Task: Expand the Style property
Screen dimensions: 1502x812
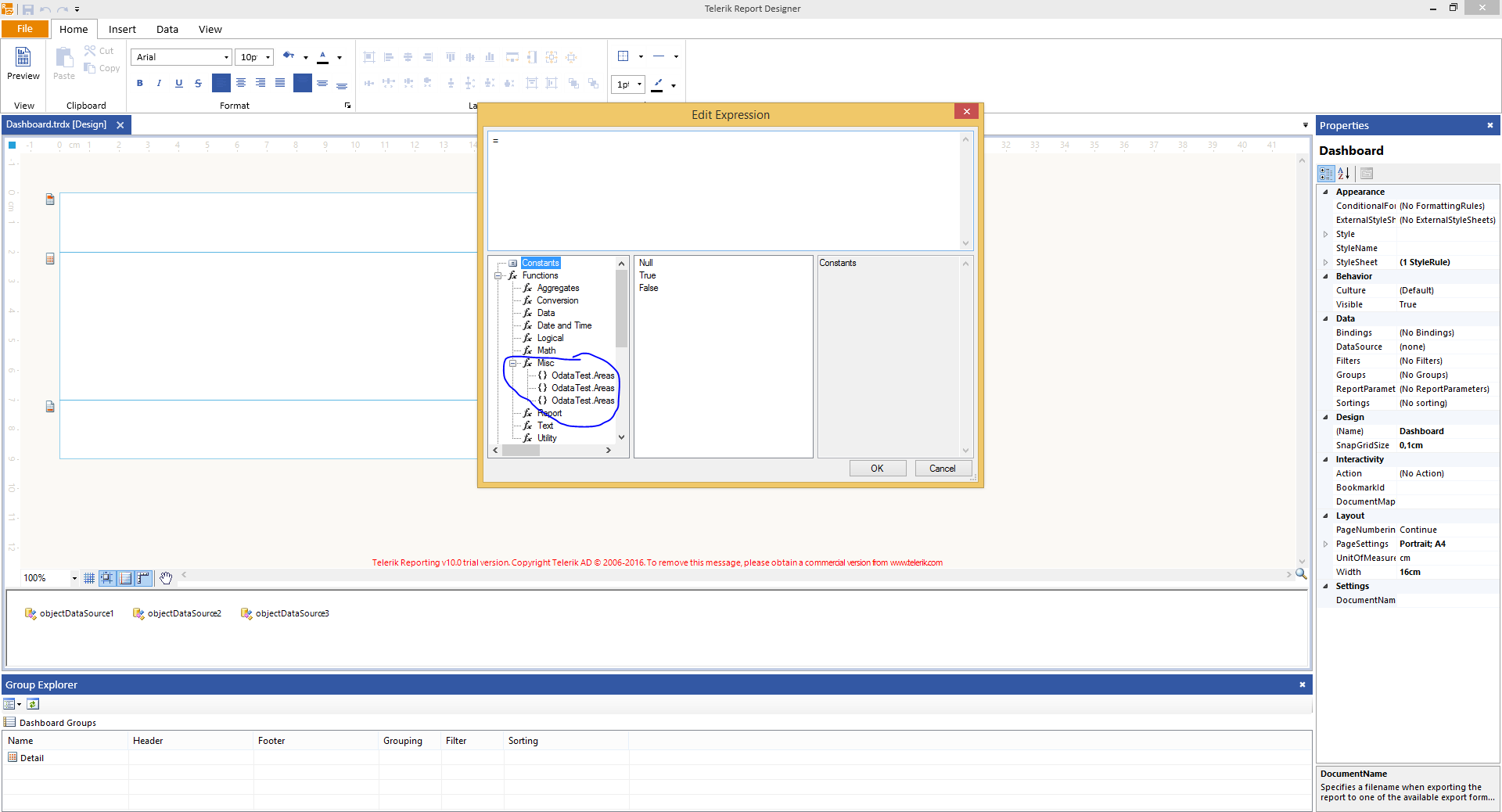Action: (x=1325, y=234)
